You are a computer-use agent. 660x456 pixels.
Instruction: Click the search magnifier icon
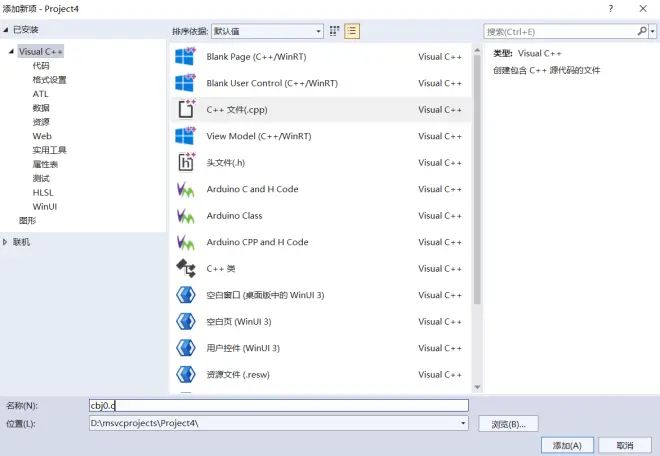pyautogui.click(x=642, y=31)
